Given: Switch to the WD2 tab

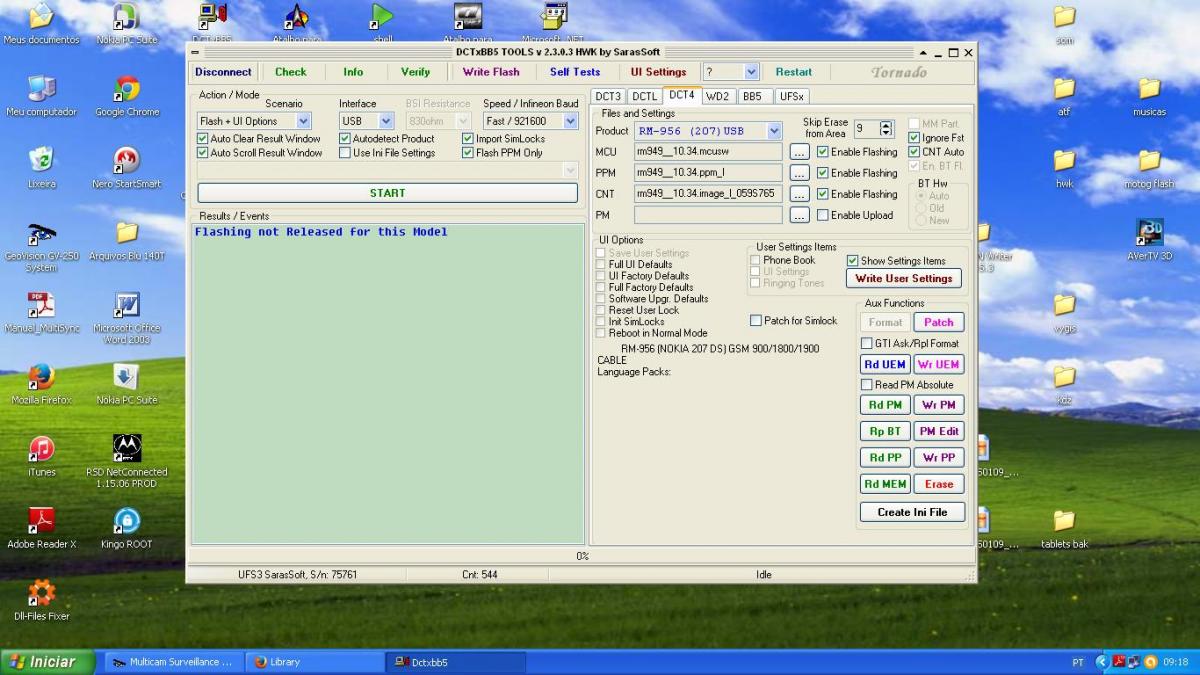Looking at the screenshot, I should click(x=717, y=97).
